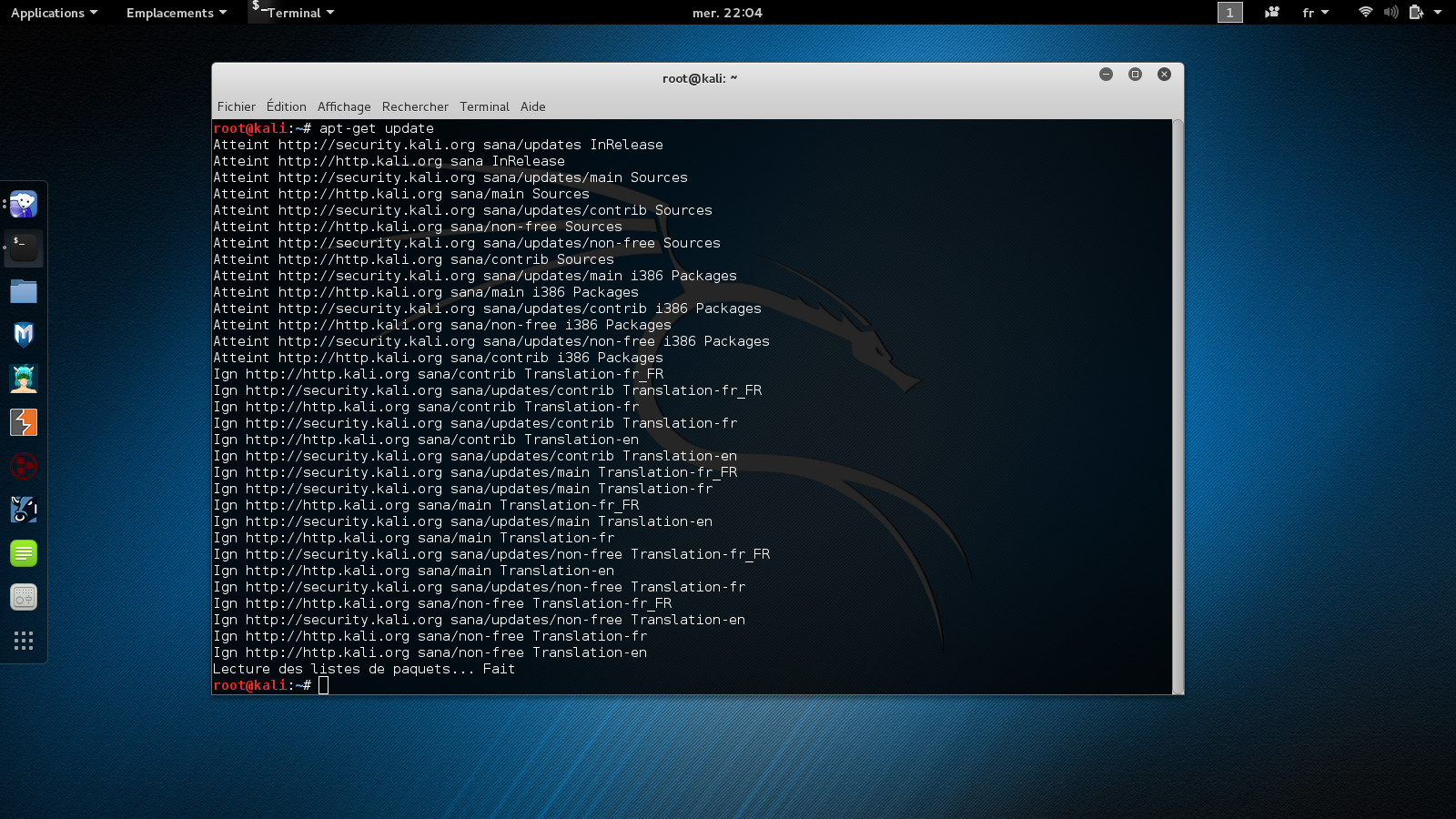Click line 'sana/updates/contrib Translation-fr_FR'
This screenshot has height=819, width=1456.
(487, 390)
